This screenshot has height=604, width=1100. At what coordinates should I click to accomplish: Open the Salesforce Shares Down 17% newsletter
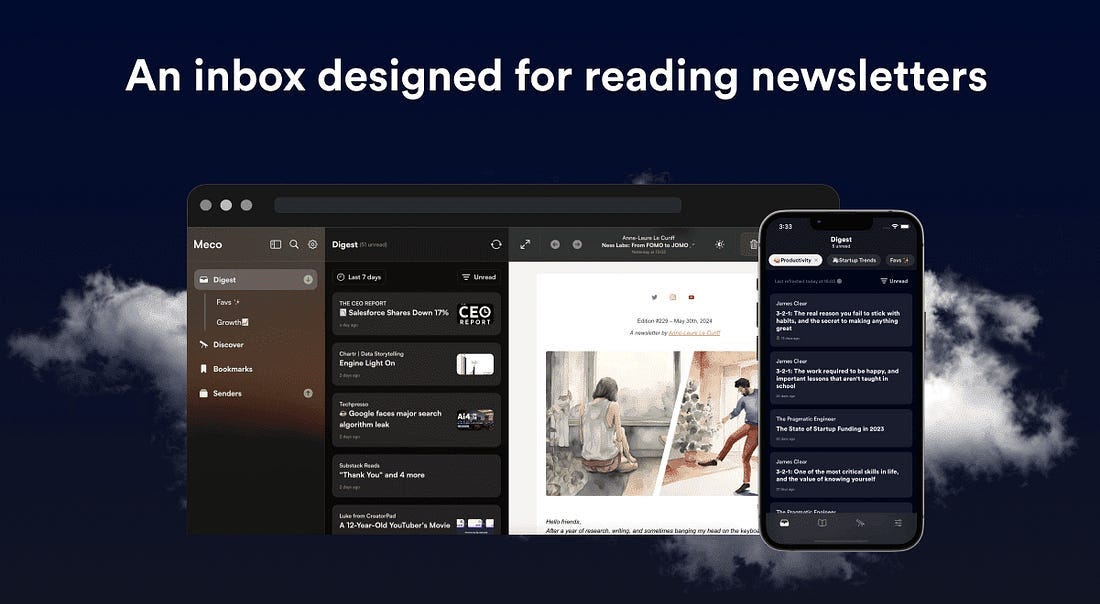[x=416, y=314]
